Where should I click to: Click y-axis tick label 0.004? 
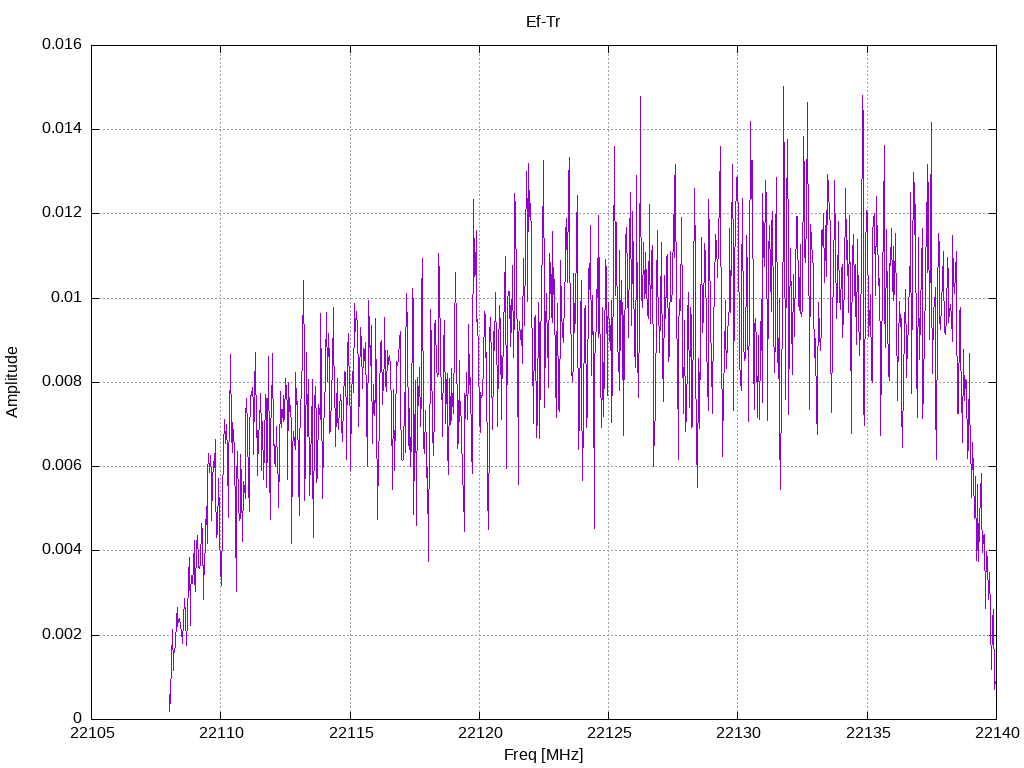(62, 550)
